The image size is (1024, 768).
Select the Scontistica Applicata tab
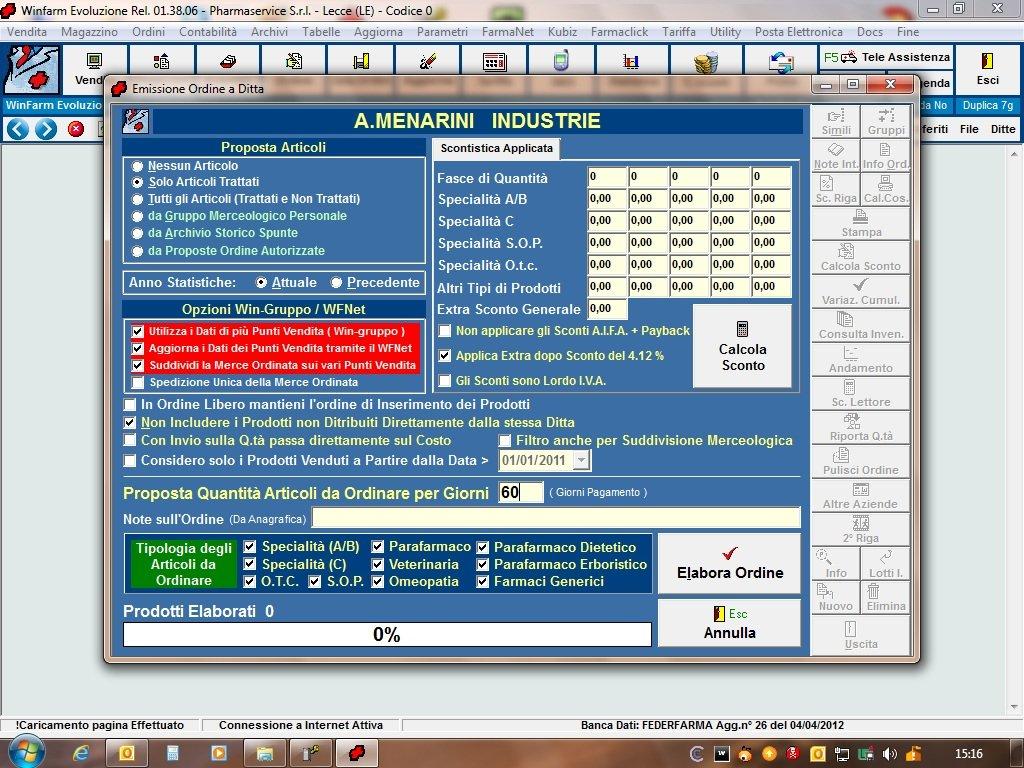coord(497,149)
